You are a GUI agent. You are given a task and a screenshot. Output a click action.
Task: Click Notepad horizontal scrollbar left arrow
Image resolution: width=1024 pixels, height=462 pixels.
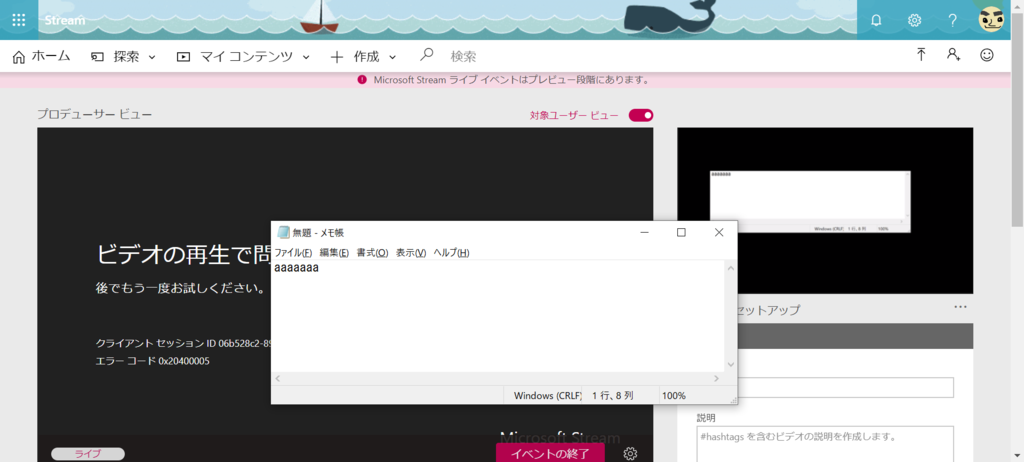click(x=278, y=378)
